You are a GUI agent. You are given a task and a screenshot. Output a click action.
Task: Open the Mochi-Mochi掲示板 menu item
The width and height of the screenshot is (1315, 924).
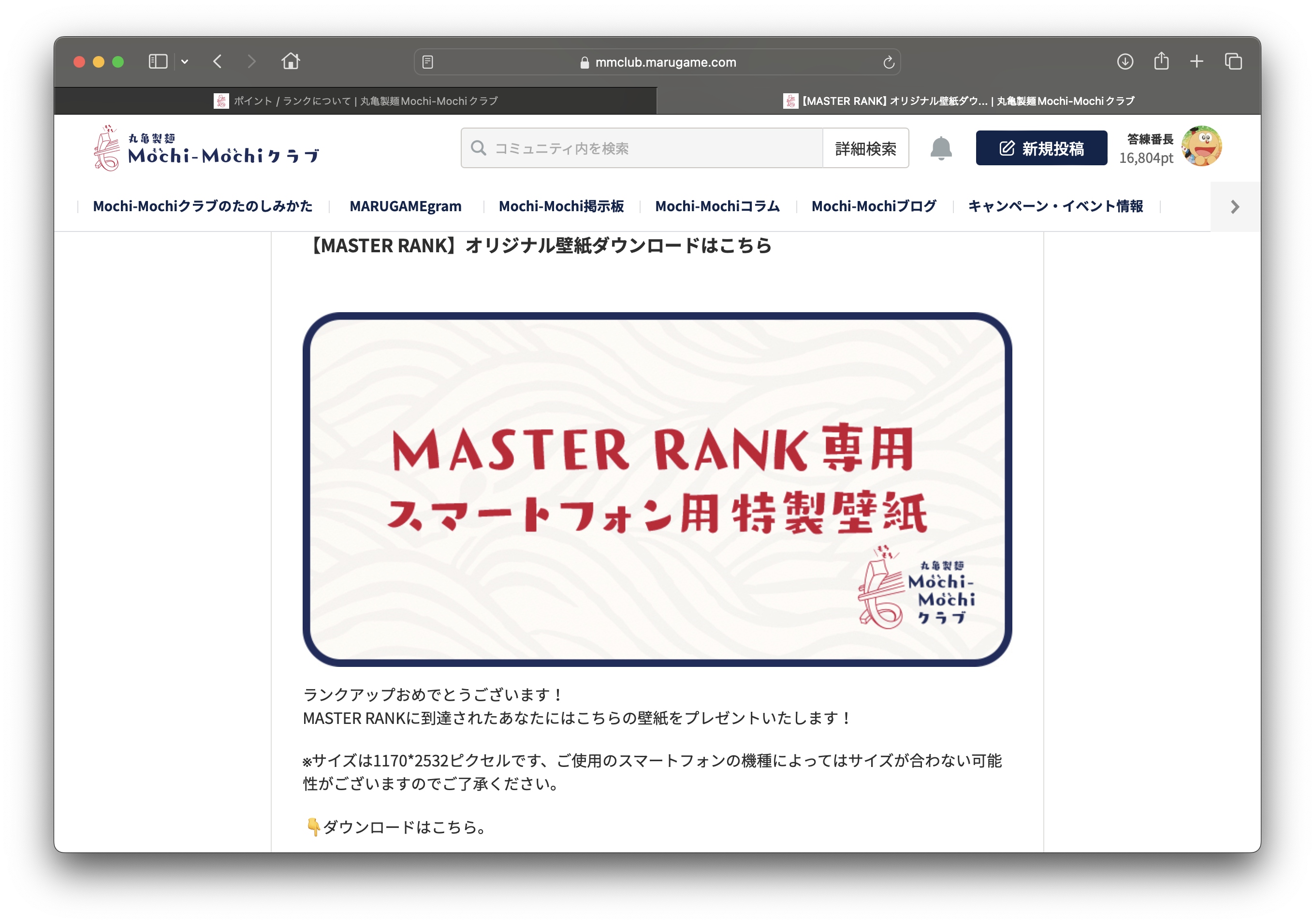(x=561, y=206)
